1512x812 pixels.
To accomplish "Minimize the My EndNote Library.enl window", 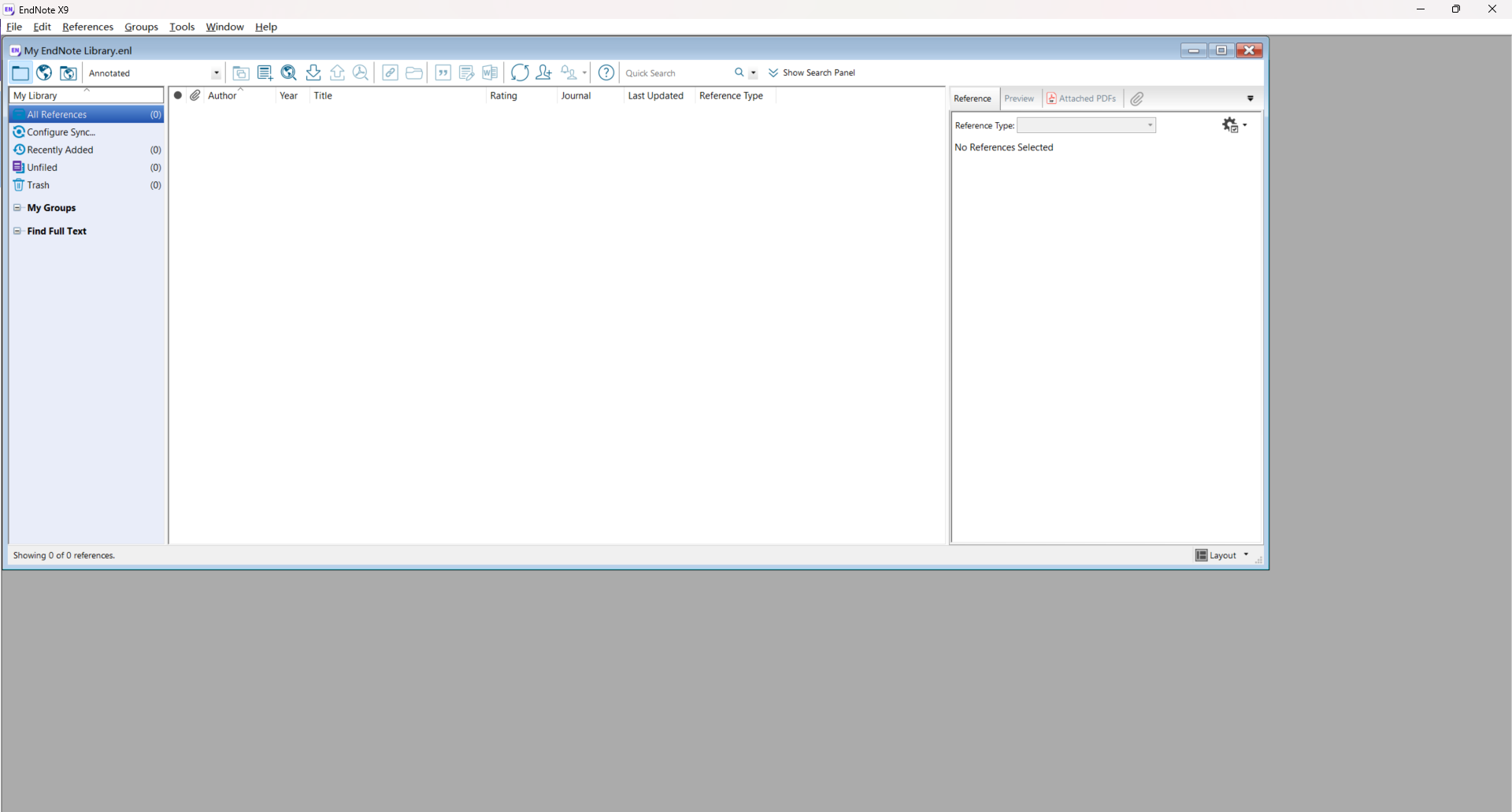I will pos(1194,50).
